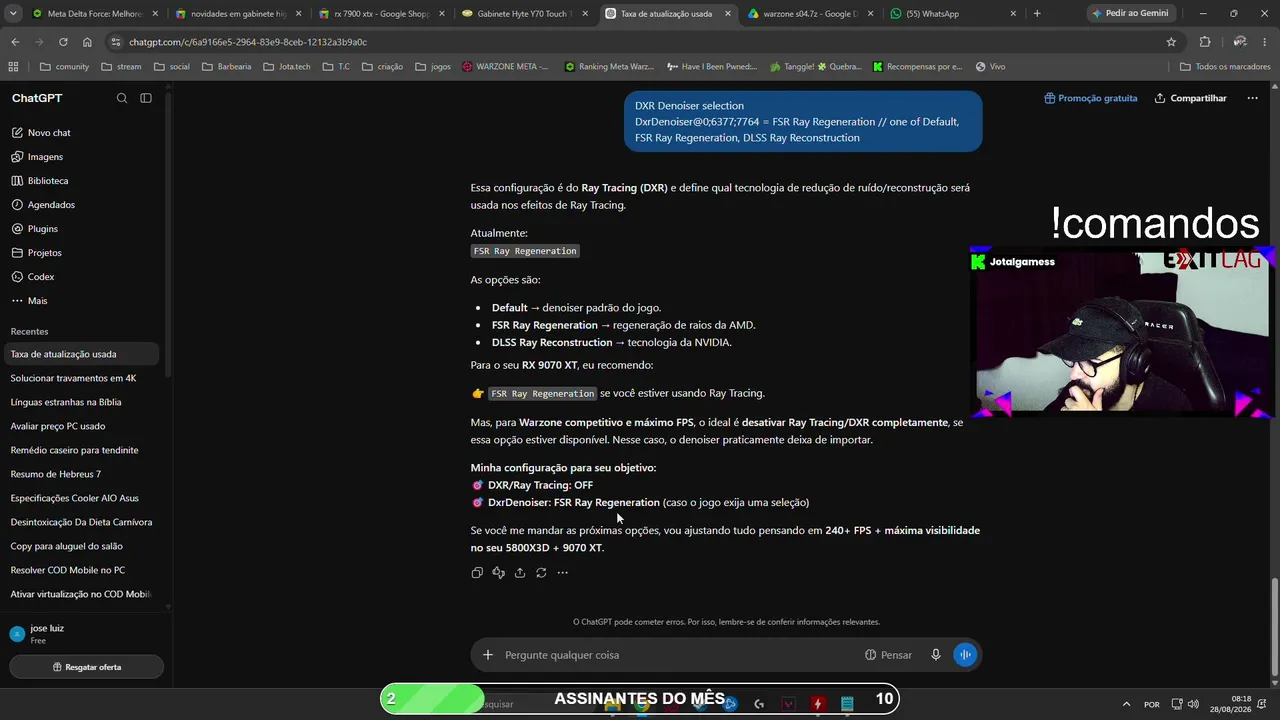This screenshot has height=720, width=1280.
Task: Start microphone dictation
Action: pyautogui.click(x=936, y=655)
